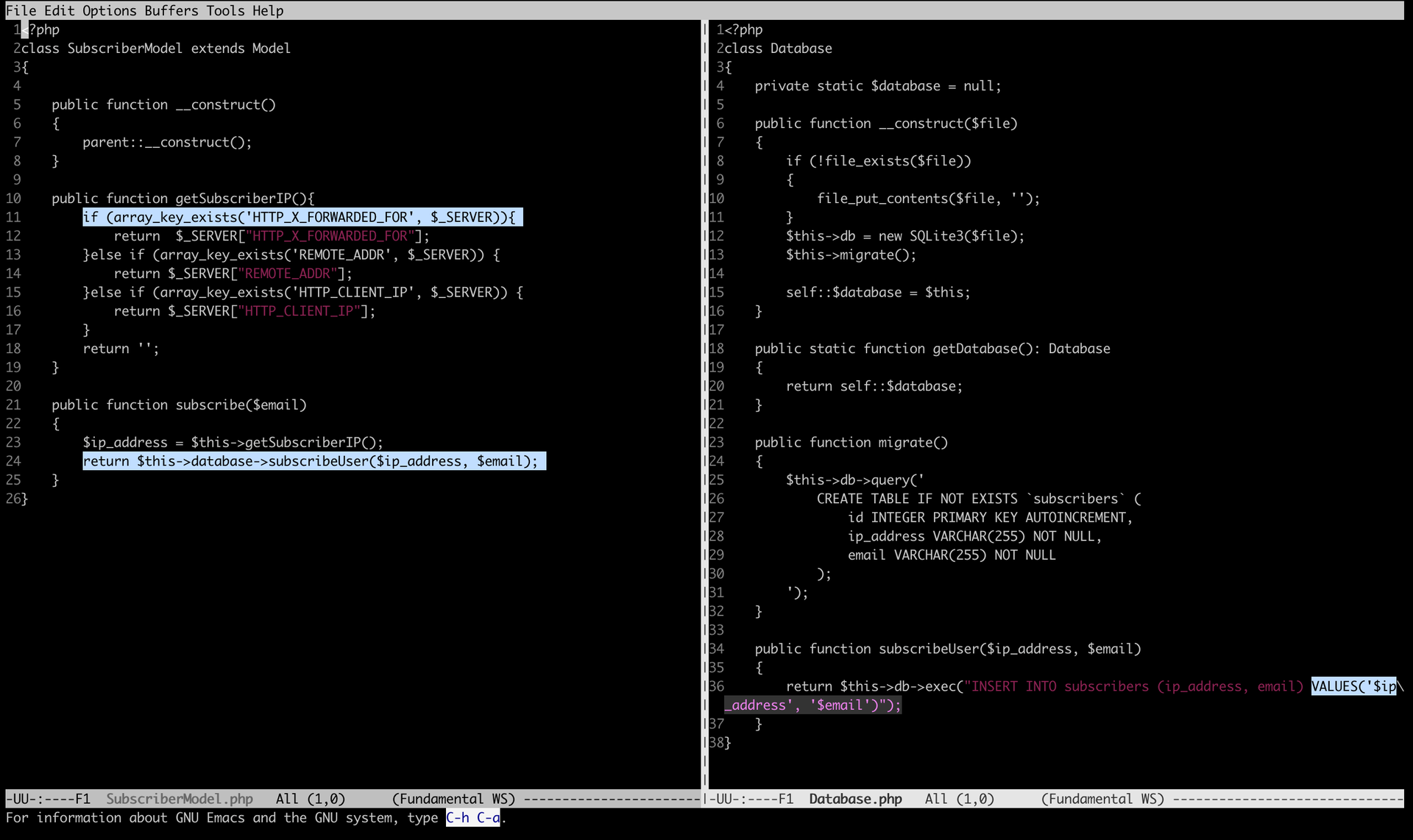
Task: Click 'public function subscribeUser($ip_address, $email)' line
Action: pos(948,649)
